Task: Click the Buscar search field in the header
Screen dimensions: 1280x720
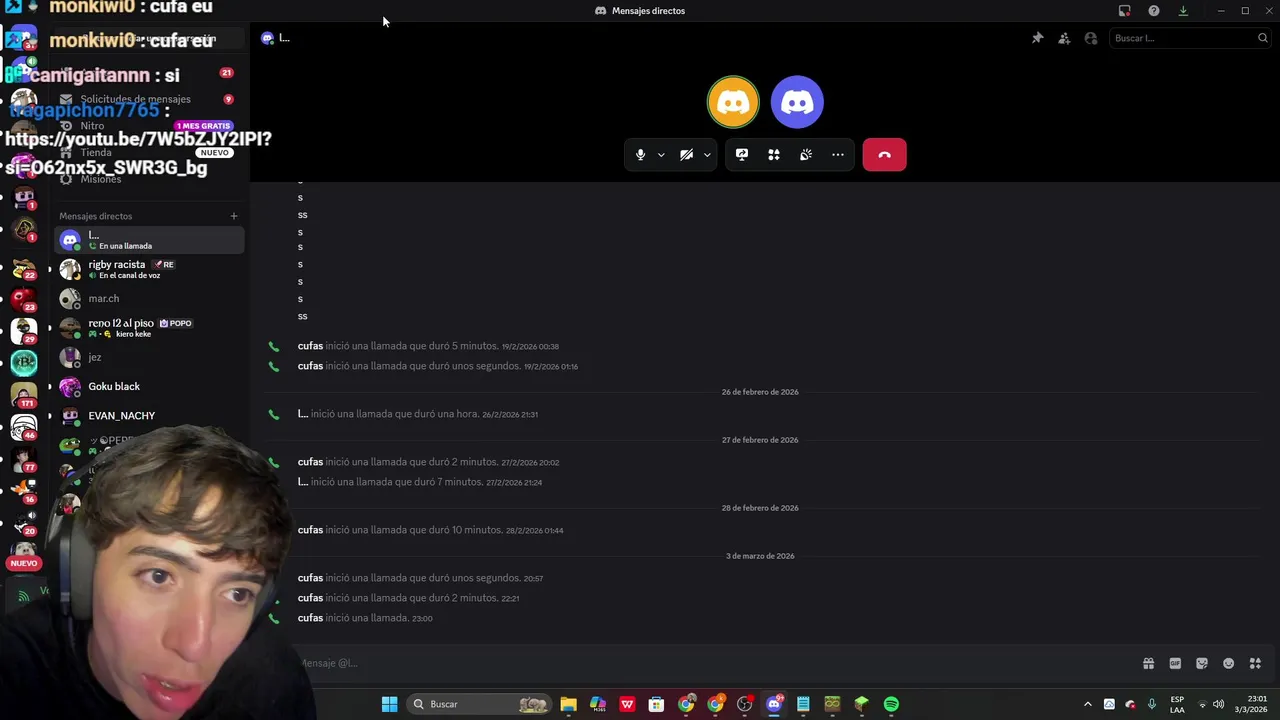Action: click(1190, 38)
